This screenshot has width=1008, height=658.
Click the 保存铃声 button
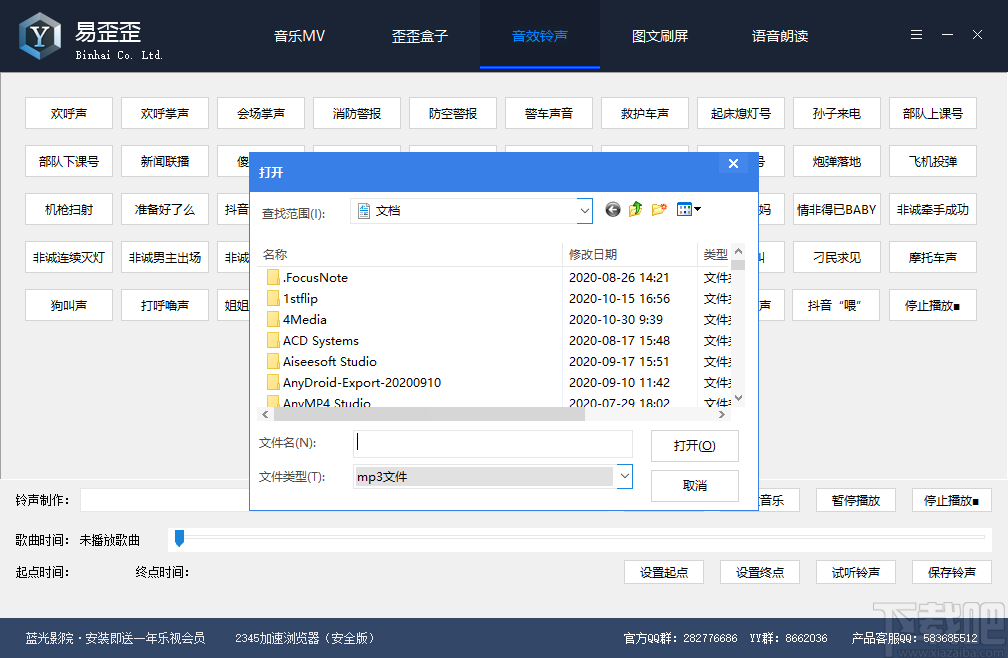(951, 572)
